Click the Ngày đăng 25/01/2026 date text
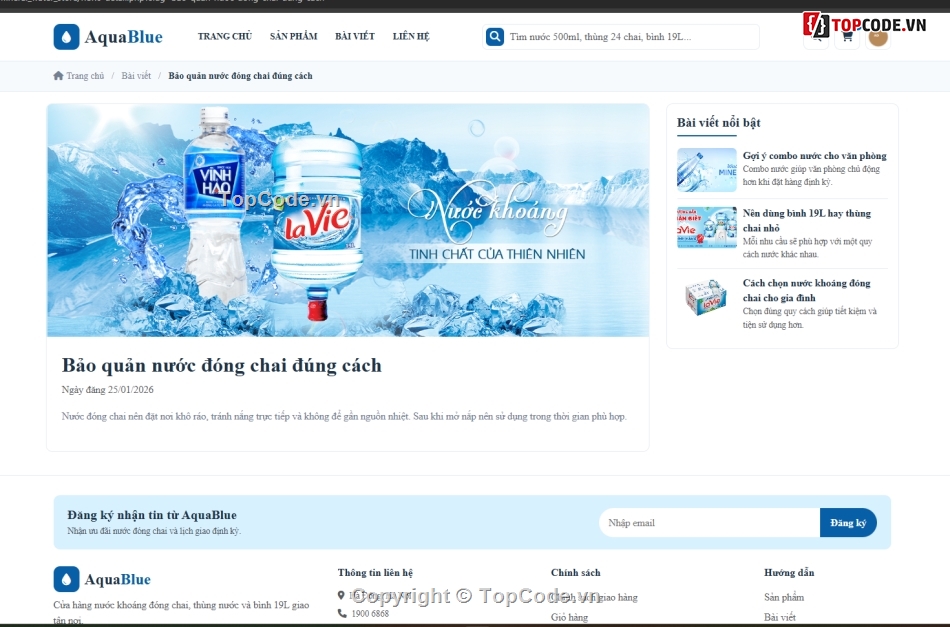This screenshot has width=950, height=627. click(108, 390)
